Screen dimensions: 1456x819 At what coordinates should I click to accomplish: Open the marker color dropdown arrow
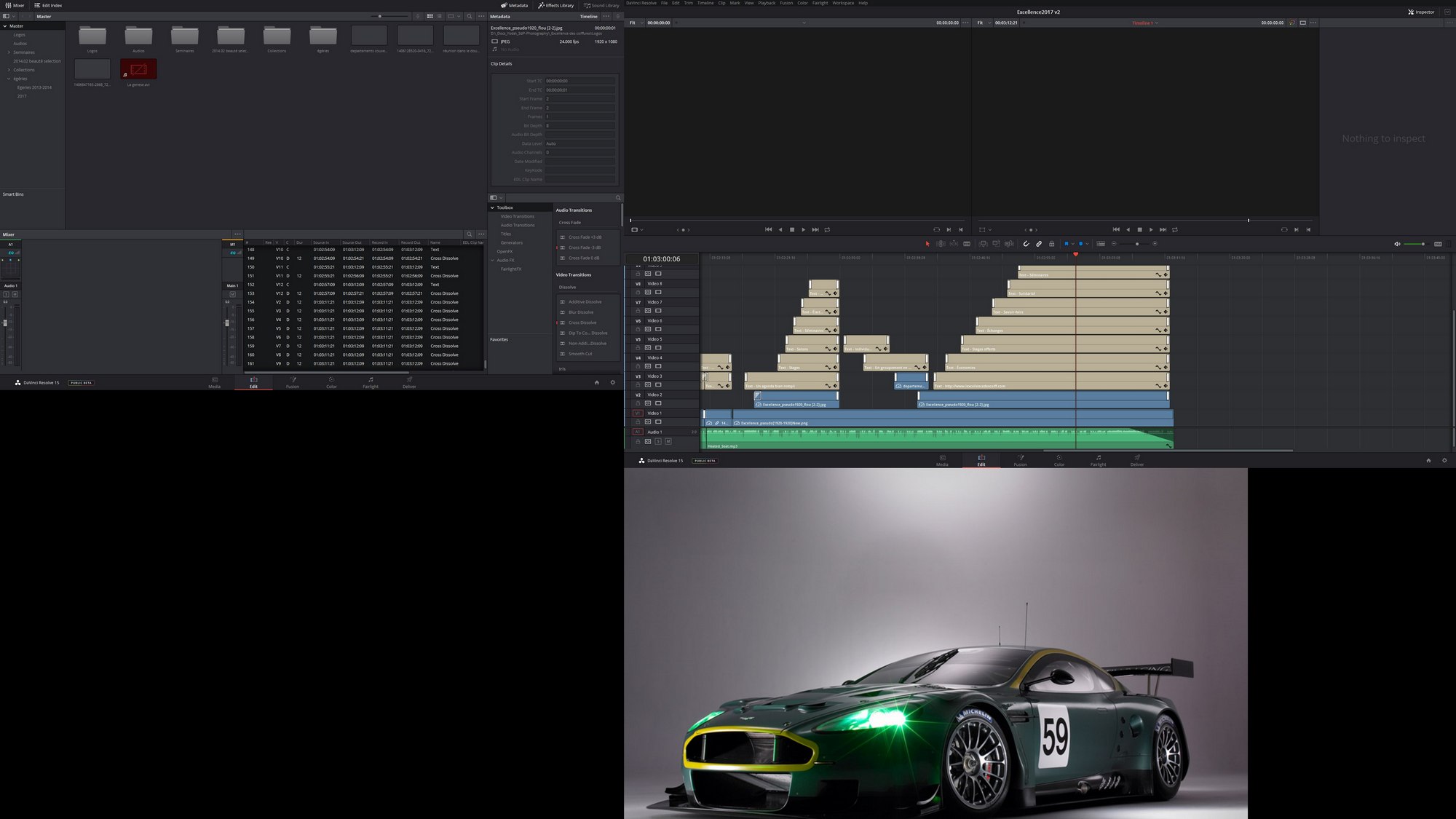[x=1087, y=244]
